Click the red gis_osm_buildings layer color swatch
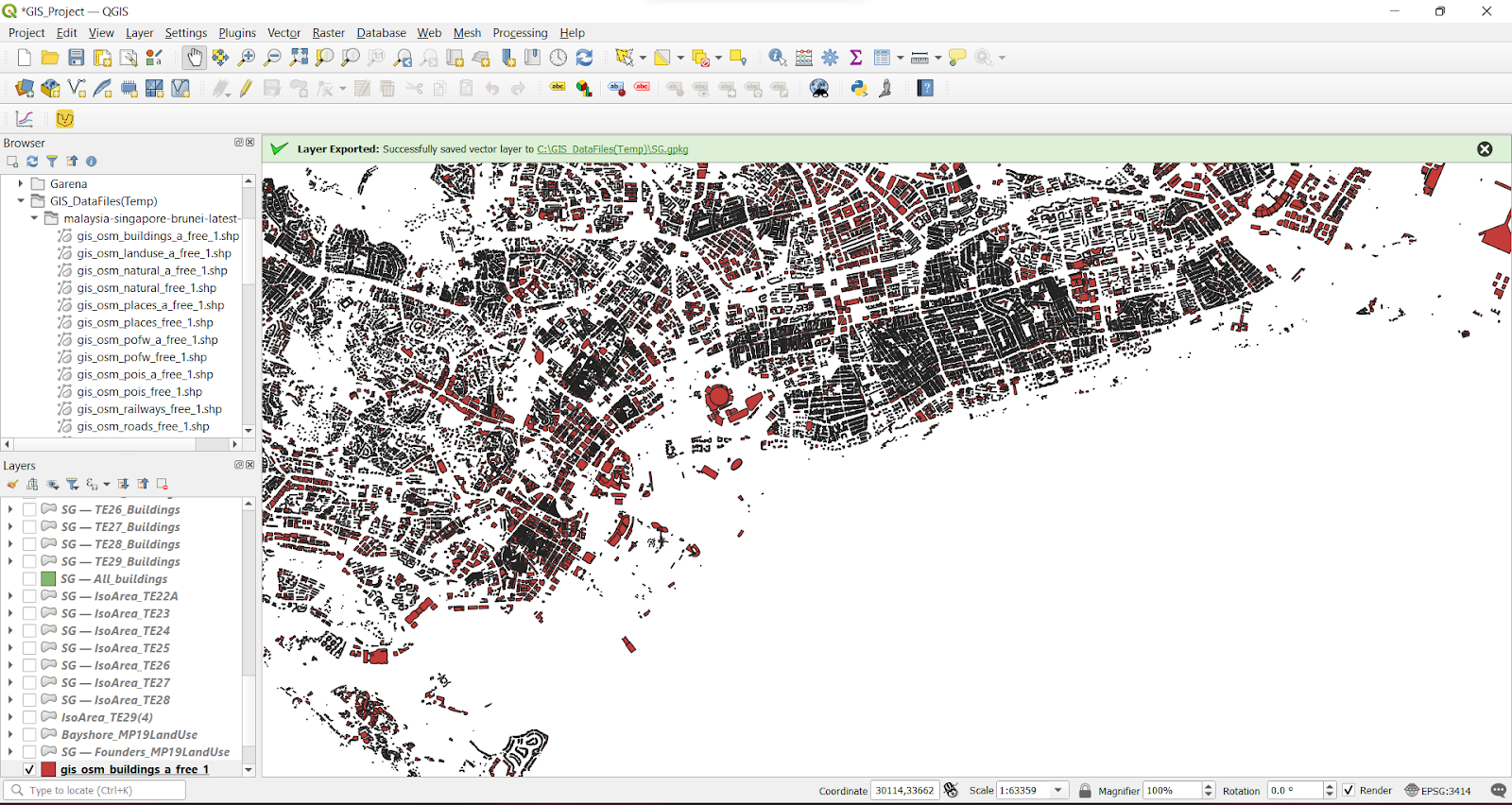This screenshot has width=1512, height=805. pos(48,769)
